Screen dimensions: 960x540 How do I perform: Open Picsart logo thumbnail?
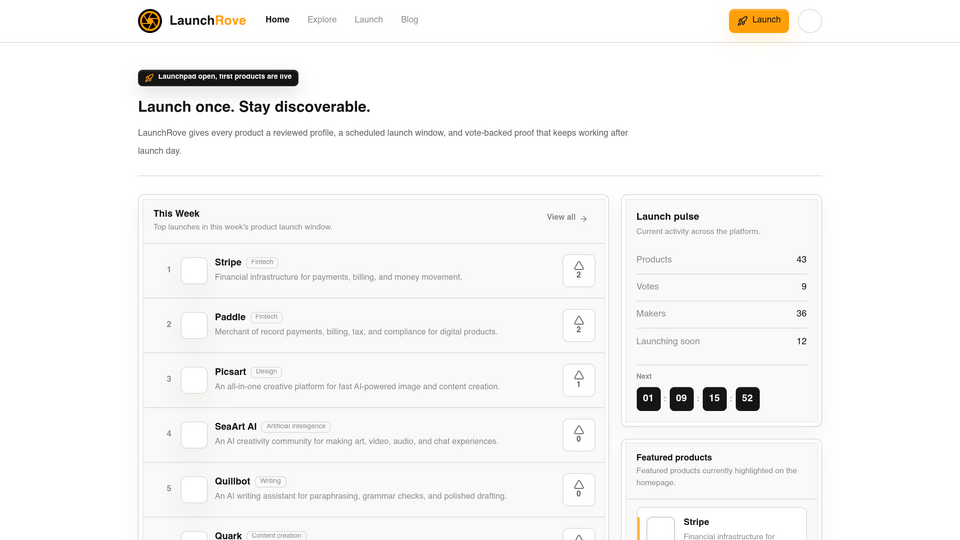194,380
